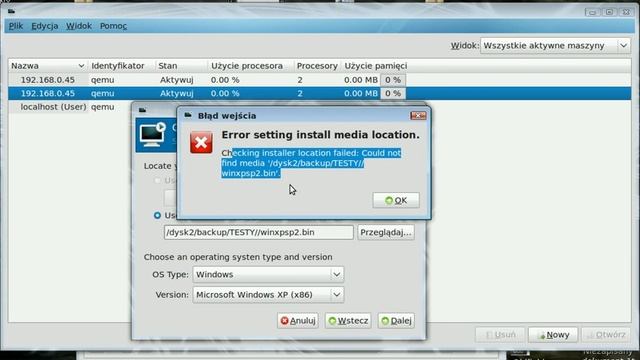Open the Plik menu
The height and width of the screenshot is (360, 640).
[16, 26]
